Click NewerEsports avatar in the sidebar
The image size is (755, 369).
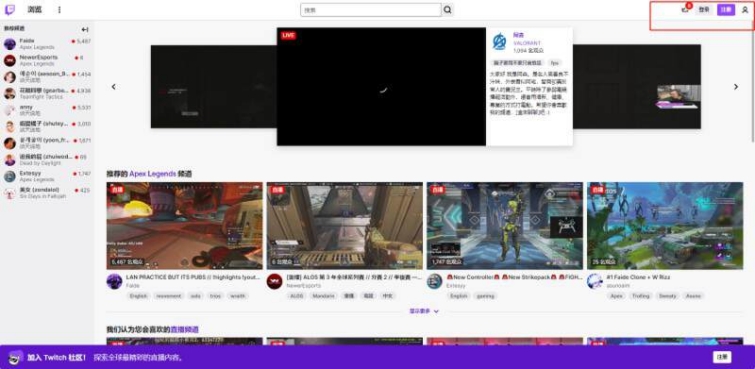tap(10, 60)
